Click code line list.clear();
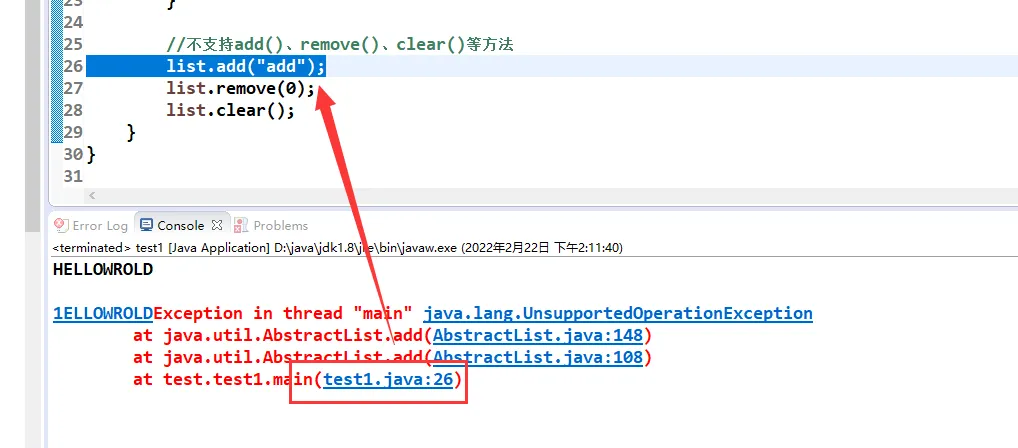Viewport: 1018px width, 448px height. pos(230,110)
